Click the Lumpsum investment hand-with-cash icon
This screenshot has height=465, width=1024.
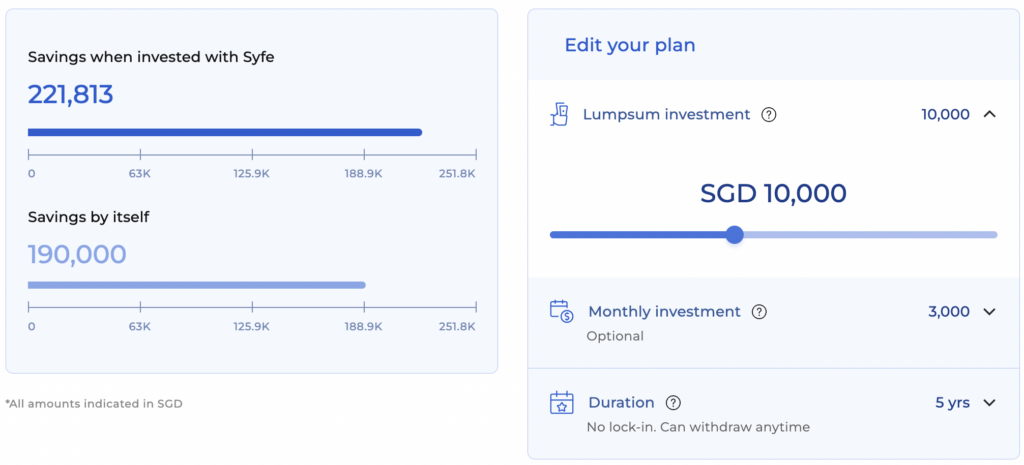pyautogui.click(x=560, y=115)
